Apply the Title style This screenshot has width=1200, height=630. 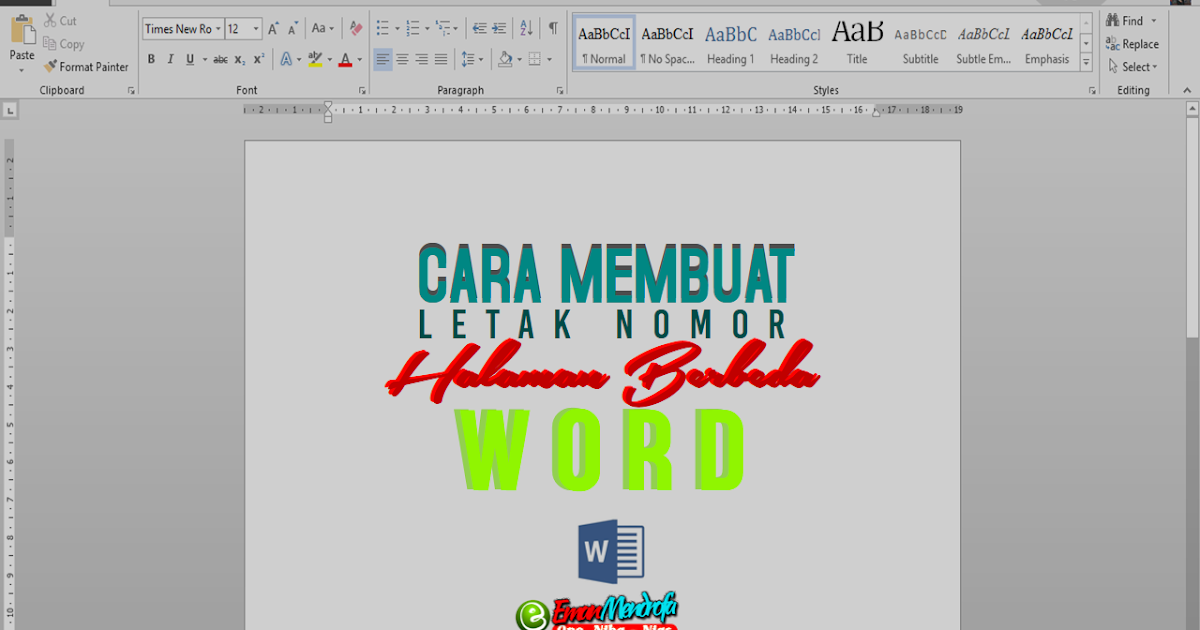(x=857, y=43)
